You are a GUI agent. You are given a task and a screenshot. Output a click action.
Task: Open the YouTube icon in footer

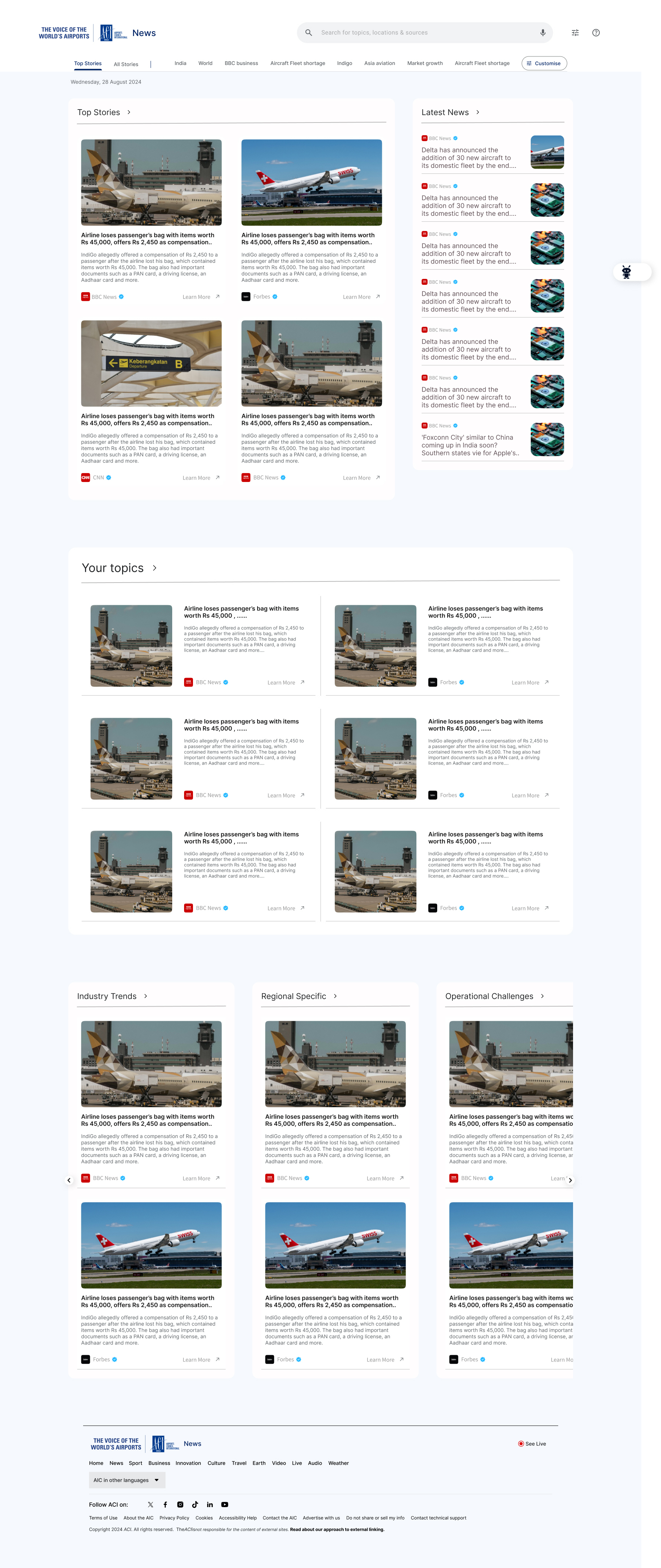225,1504
